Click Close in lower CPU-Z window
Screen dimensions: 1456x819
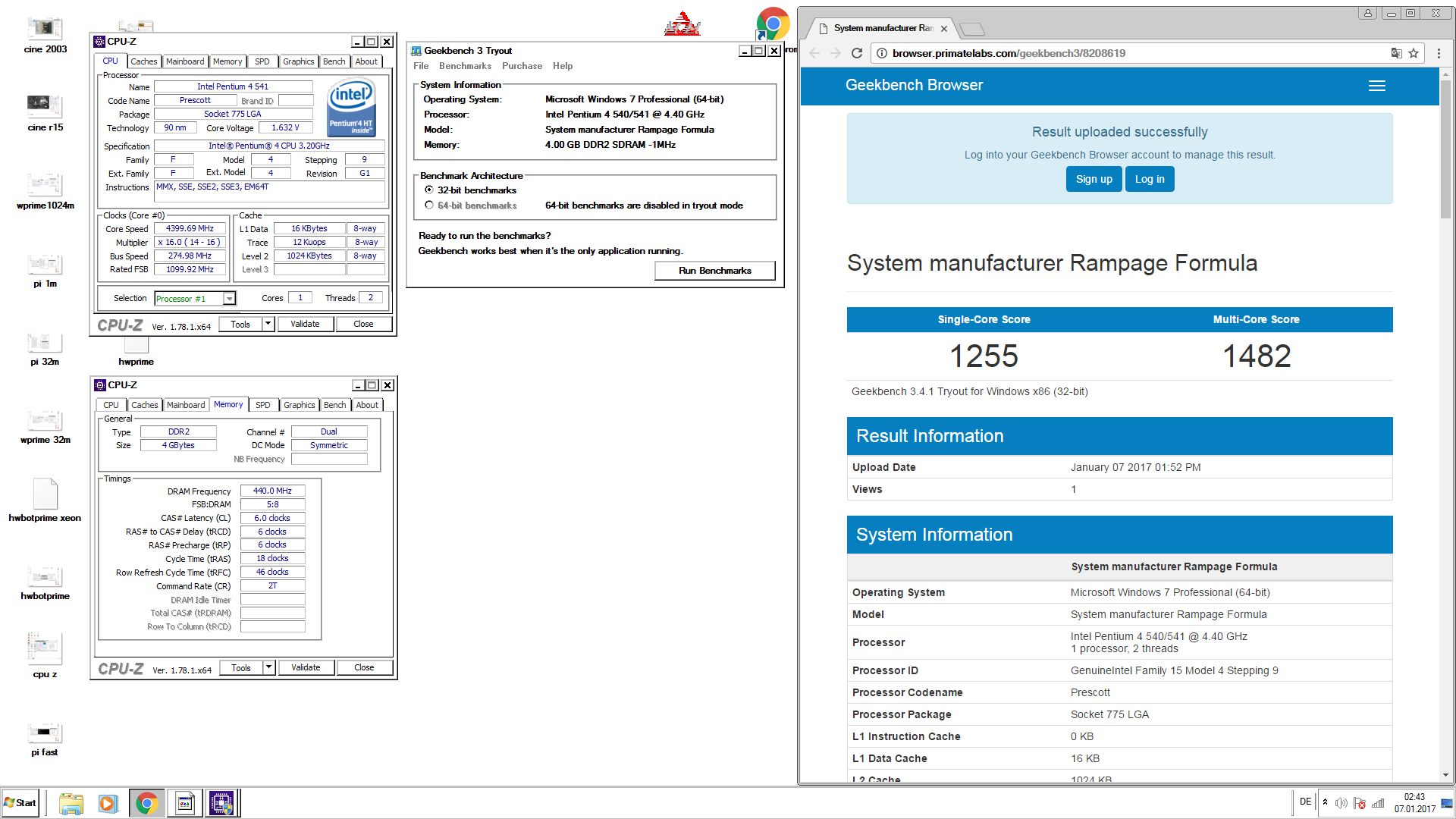pyautogui.click(x=364, y=667)
